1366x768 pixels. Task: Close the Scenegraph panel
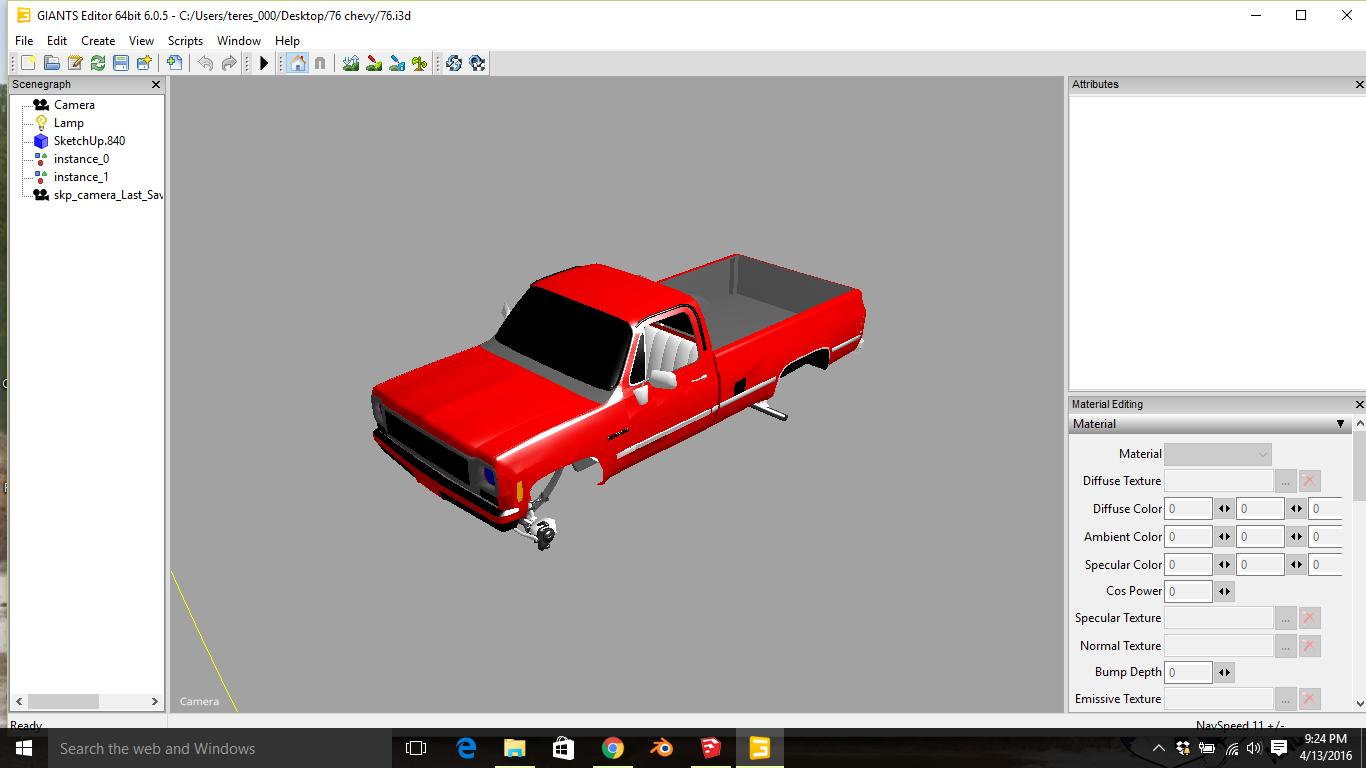(155, 85)
